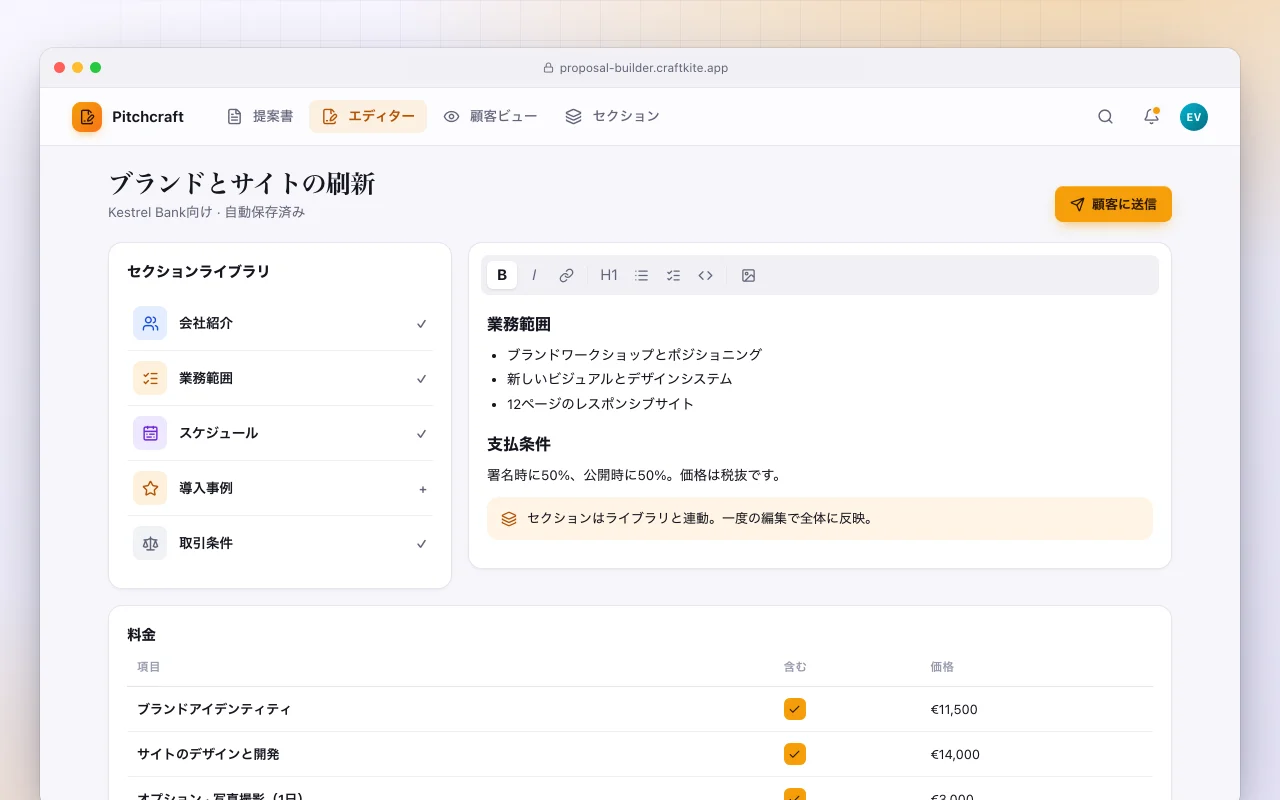Click the library-sync info banner
This screenshot has width=1280, height=800.
point(820,519)
